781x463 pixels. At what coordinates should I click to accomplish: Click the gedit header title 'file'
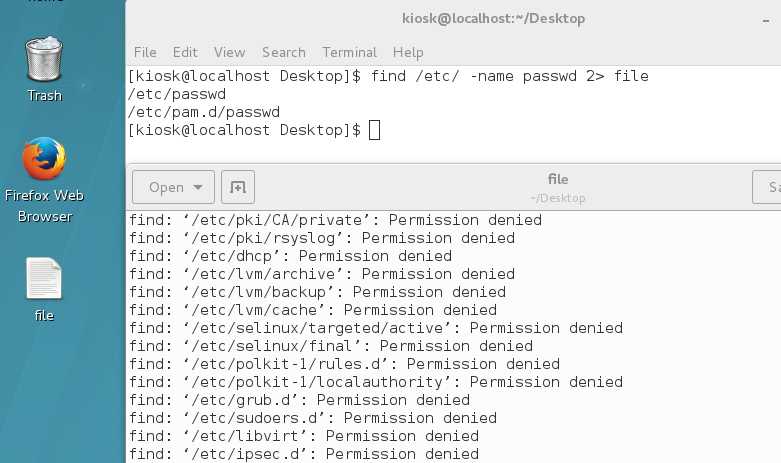pyautogui.click(x=558, y=179)
